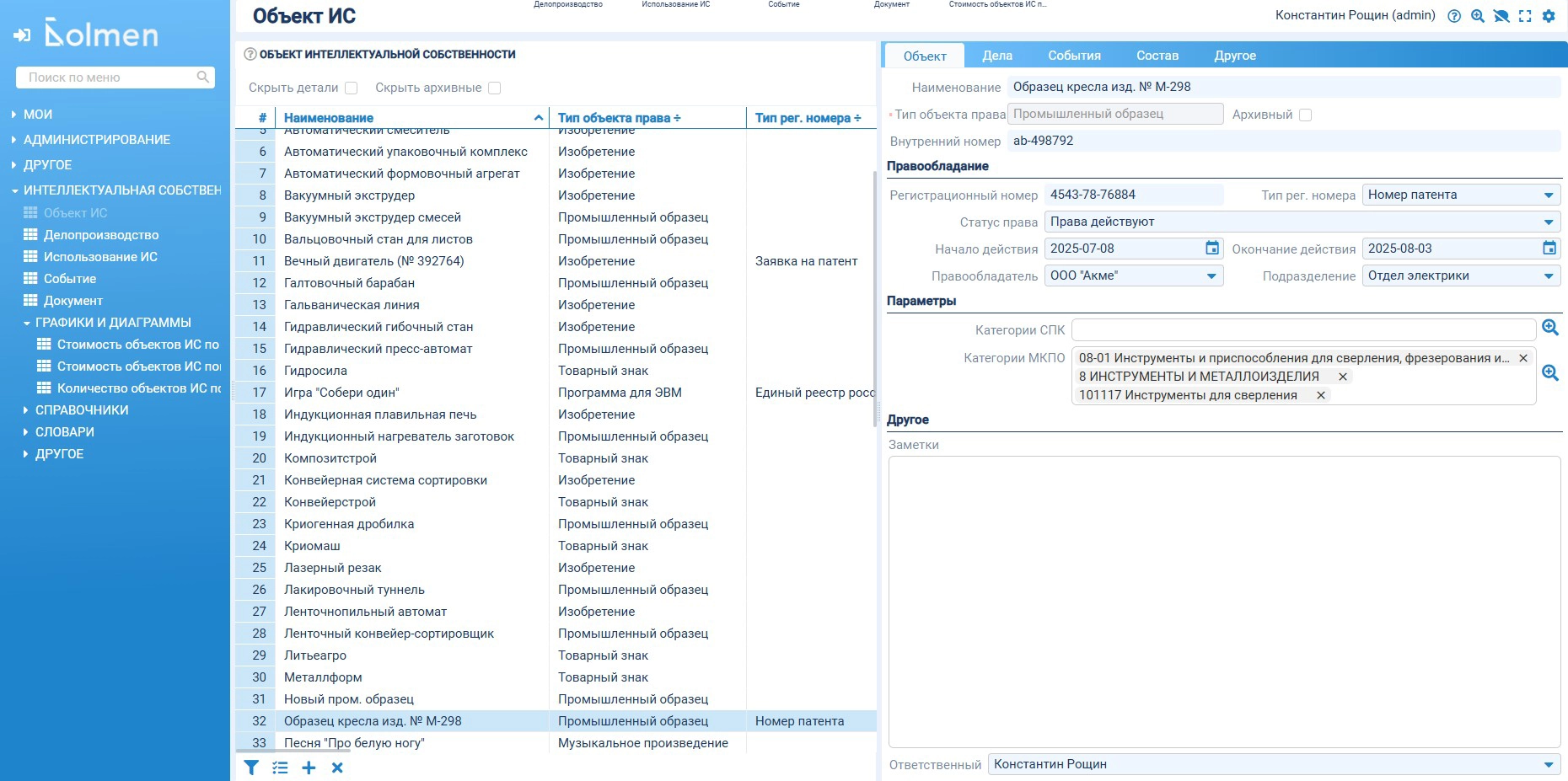Image resolution: width=1568 pixels, height=781 pixels.
Task: Click the plus icon to add record
Action: 309,768
